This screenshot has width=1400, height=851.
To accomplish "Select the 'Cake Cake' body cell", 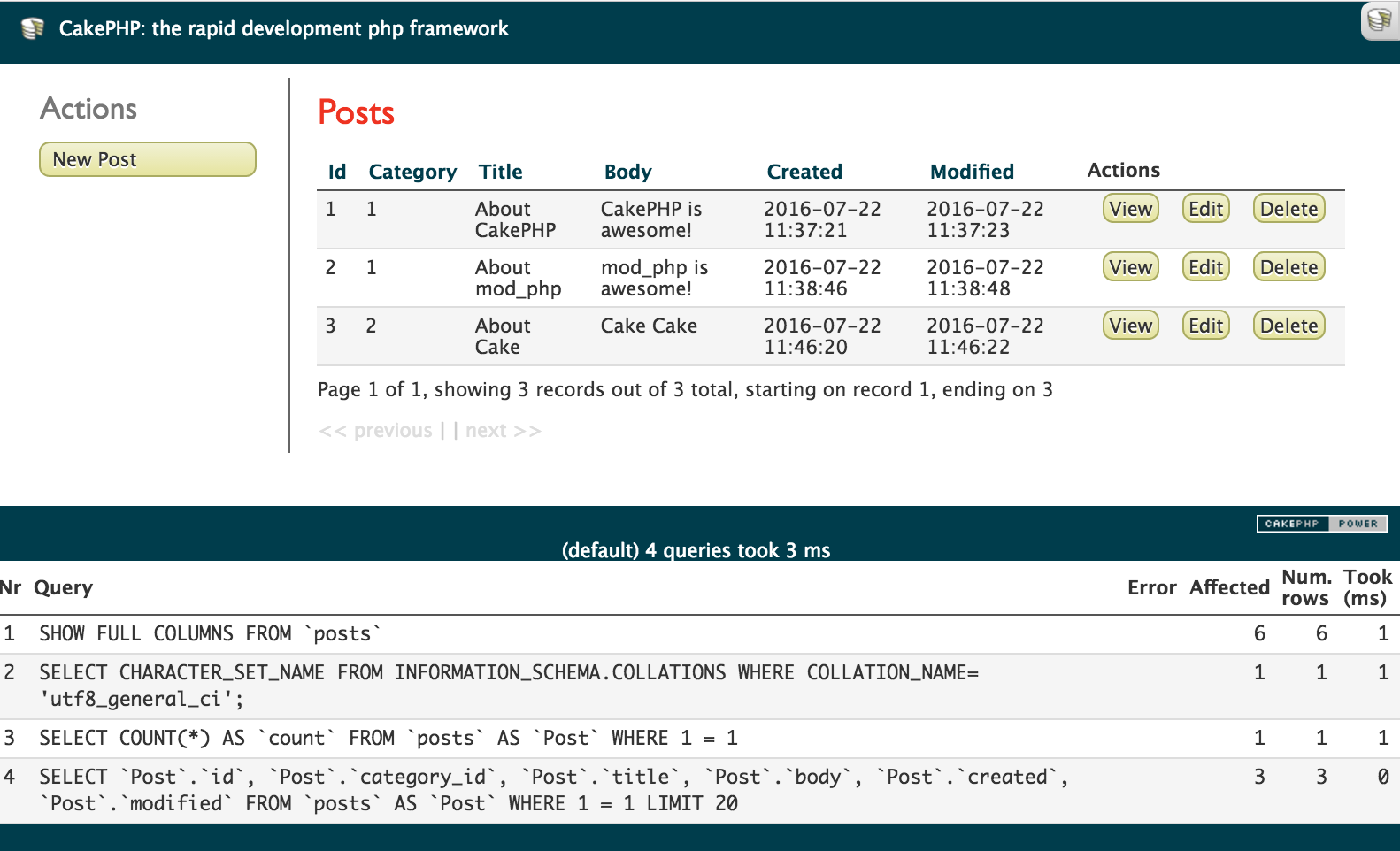I will point(649,326).
